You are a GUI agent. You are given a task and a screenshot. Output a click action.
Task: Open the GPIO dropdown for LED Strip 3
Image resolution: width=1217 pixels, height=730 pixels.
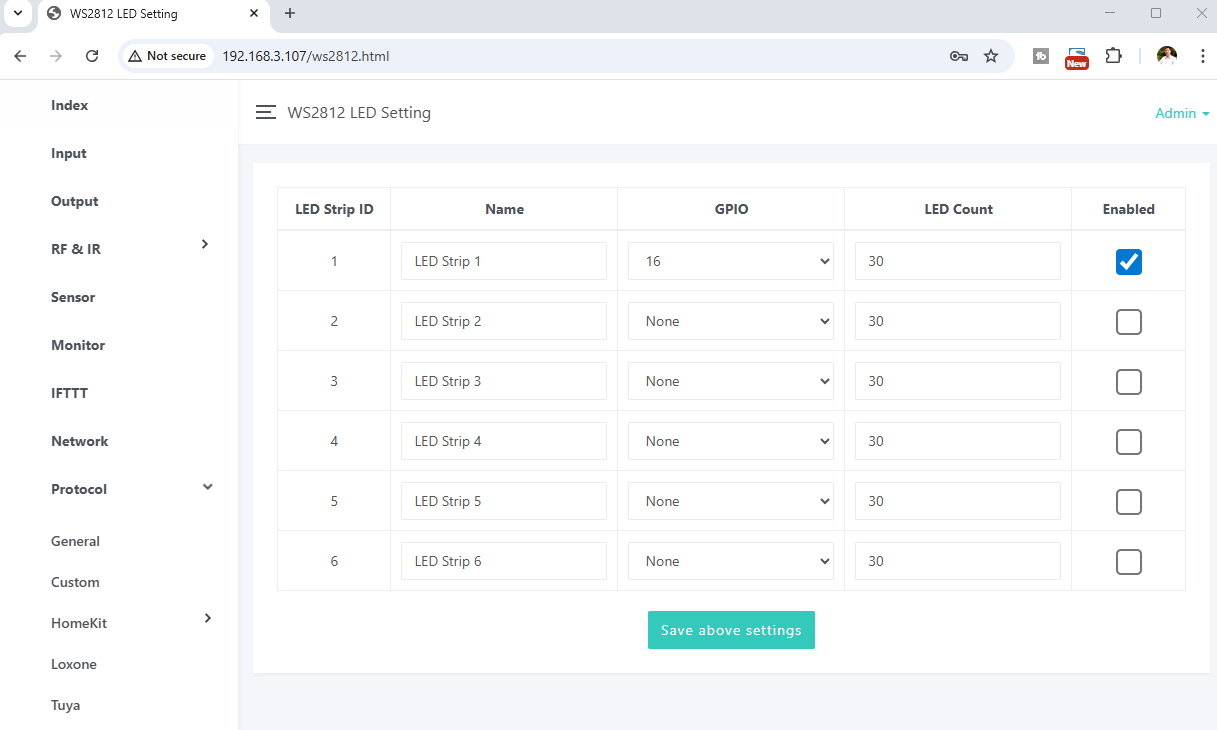pyautogui.click(x=730, y=381)
